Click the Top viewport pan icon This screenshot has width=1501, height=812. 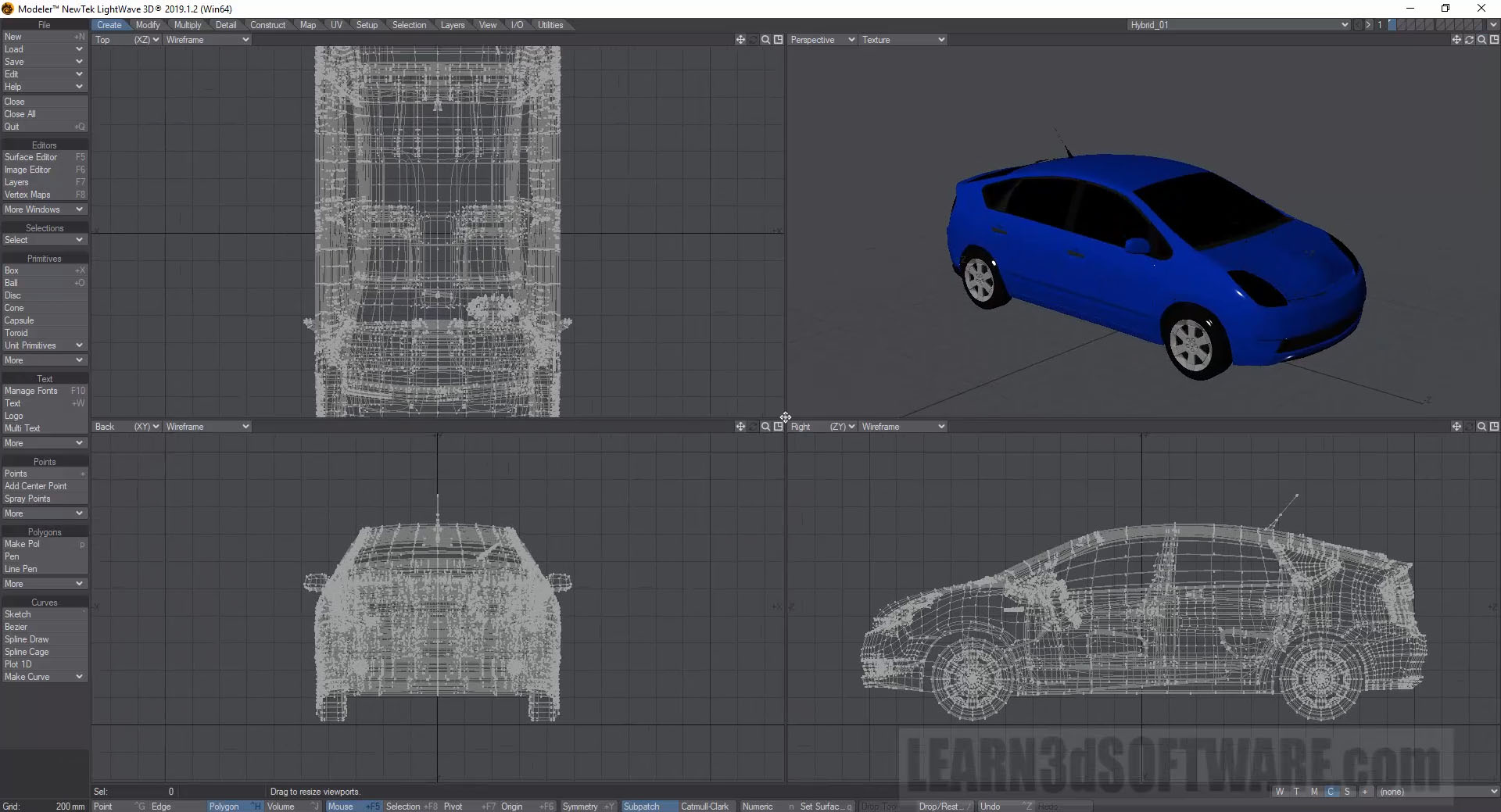(x=740, y=40)
